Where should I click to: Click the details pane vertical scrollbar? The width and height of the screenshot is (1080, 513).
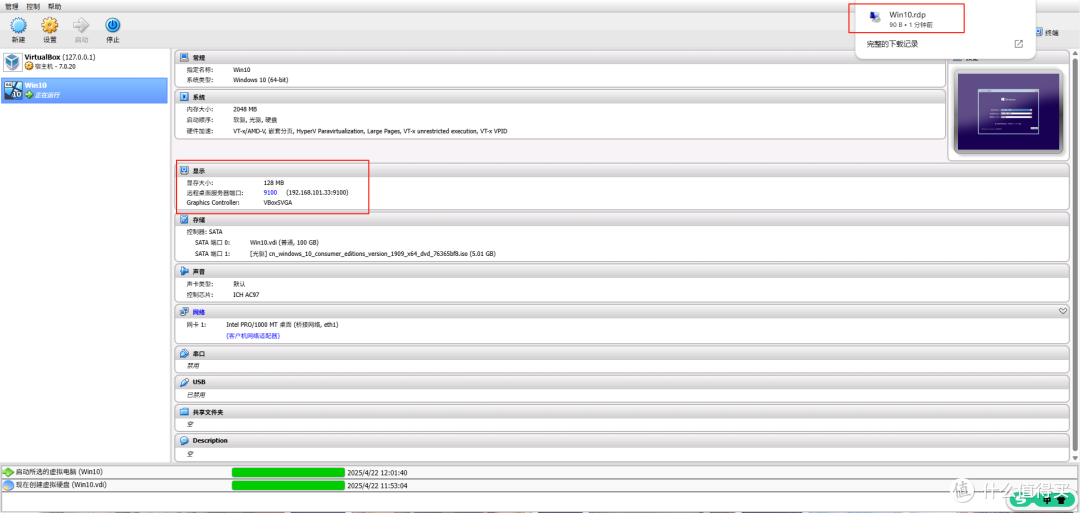coord(1075,255)
